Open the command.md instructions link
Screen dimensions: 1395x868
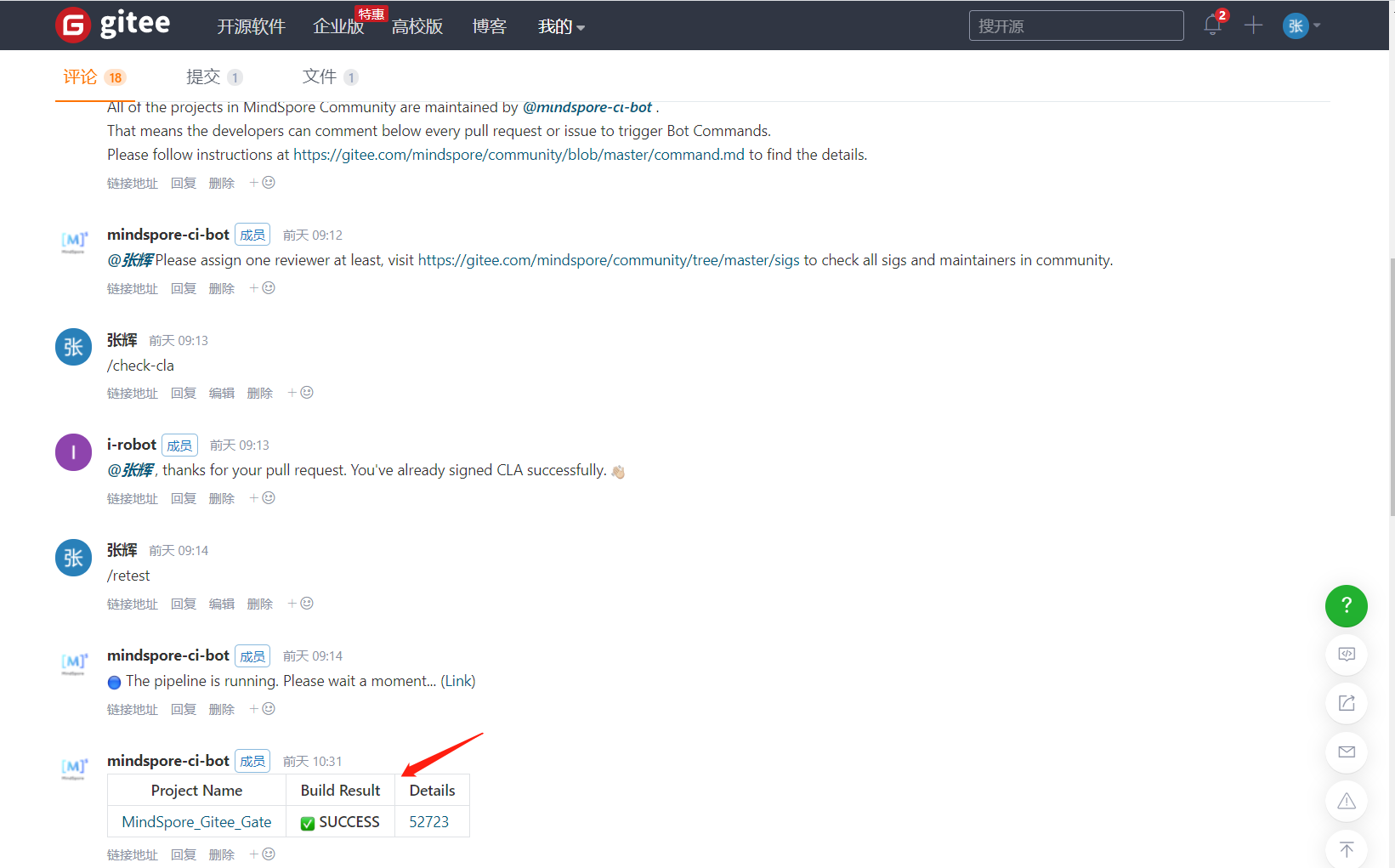(x=519, y=155)
